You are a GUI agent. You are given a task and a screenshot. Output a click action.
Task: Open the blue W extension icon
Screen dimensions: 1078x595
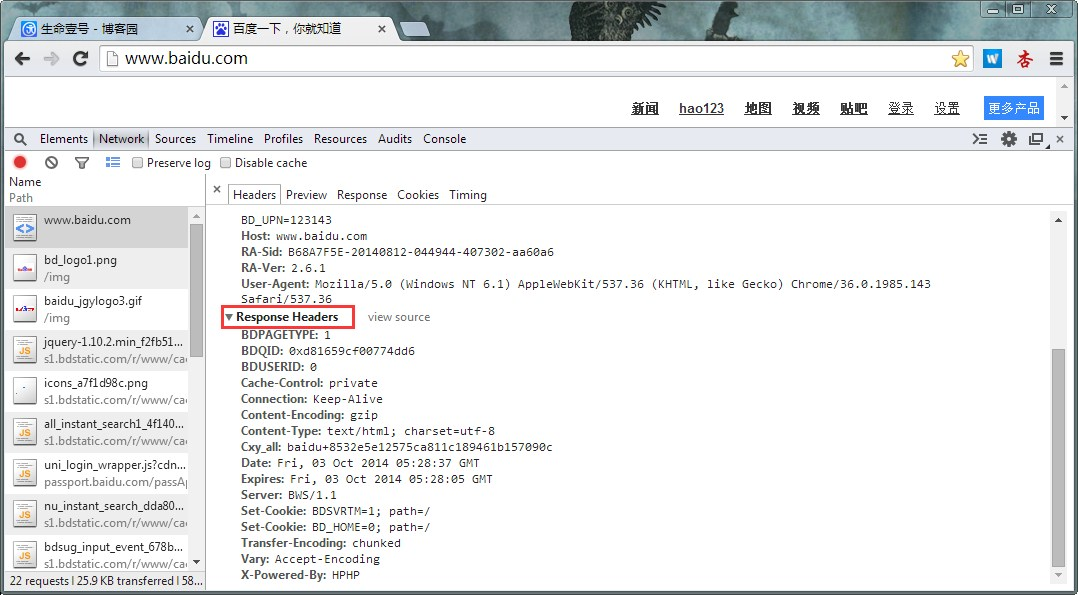point(992,59)
